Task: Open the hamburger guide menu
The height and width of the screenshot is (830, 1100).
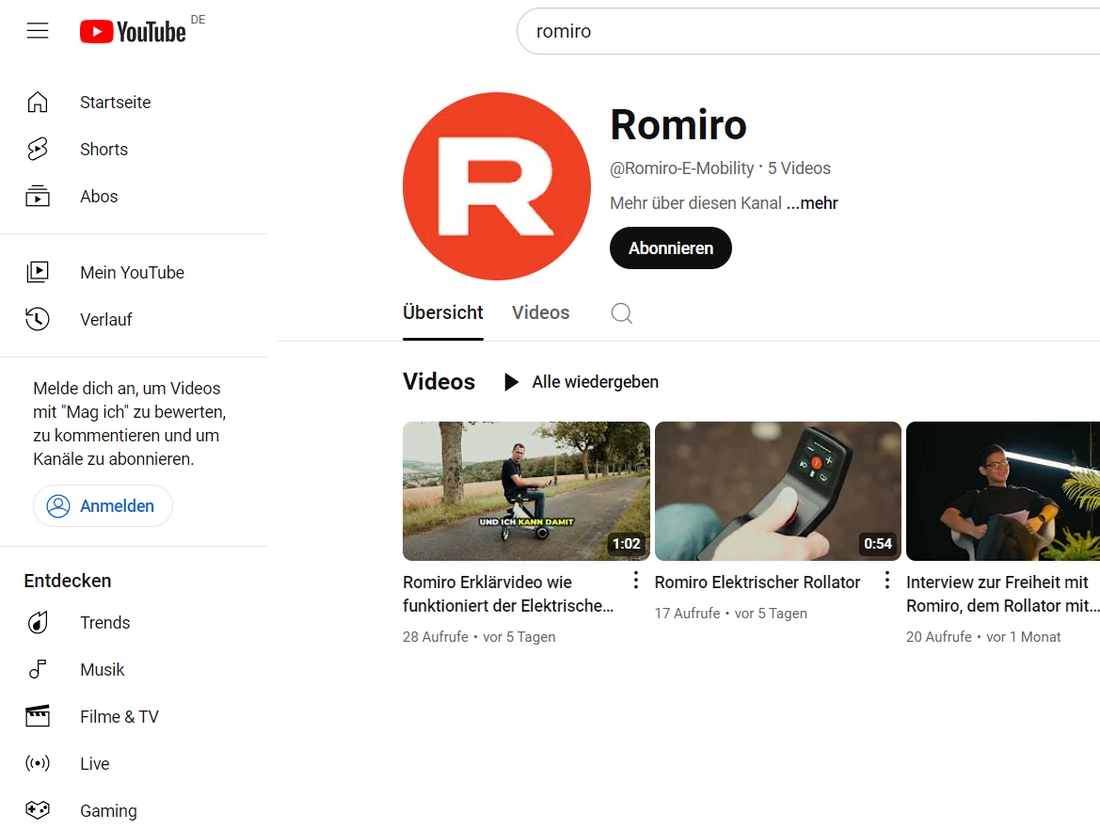Action: pos(38,31)
